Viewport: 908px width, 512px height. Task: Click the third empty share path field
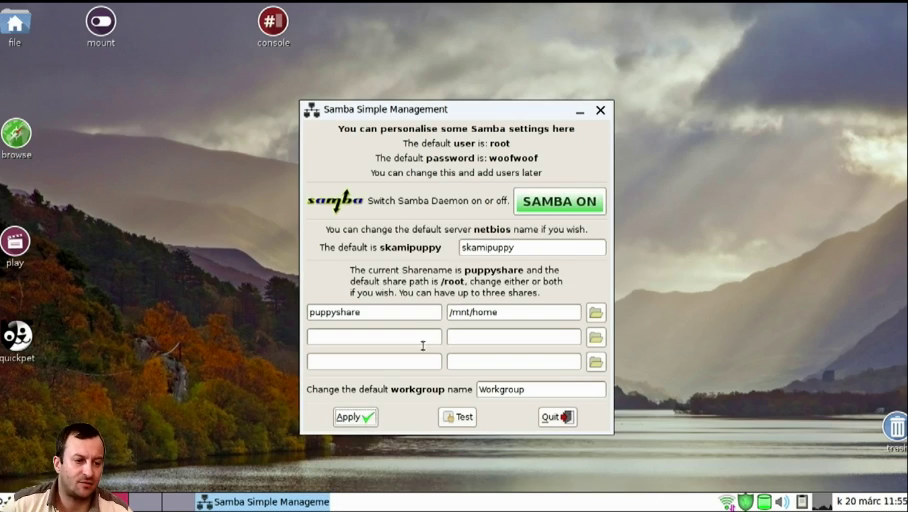(x=514, y=361)
